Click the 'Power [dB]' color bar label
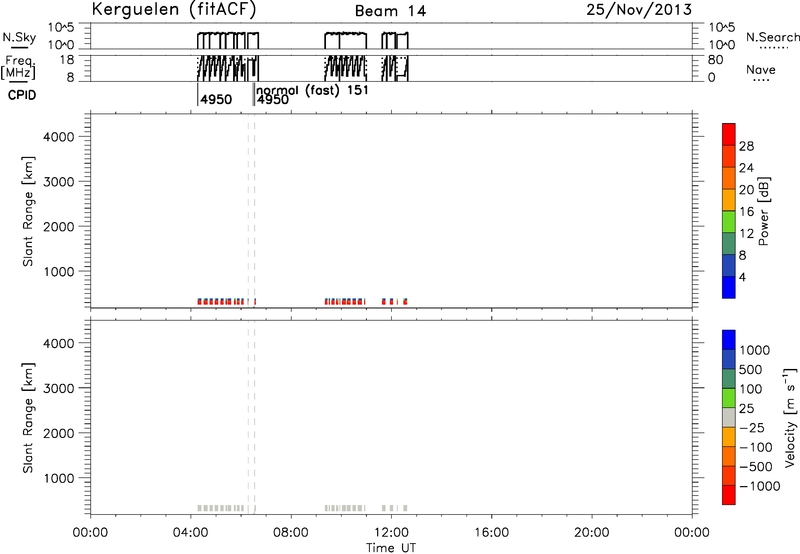 click(x=764, y=211)
